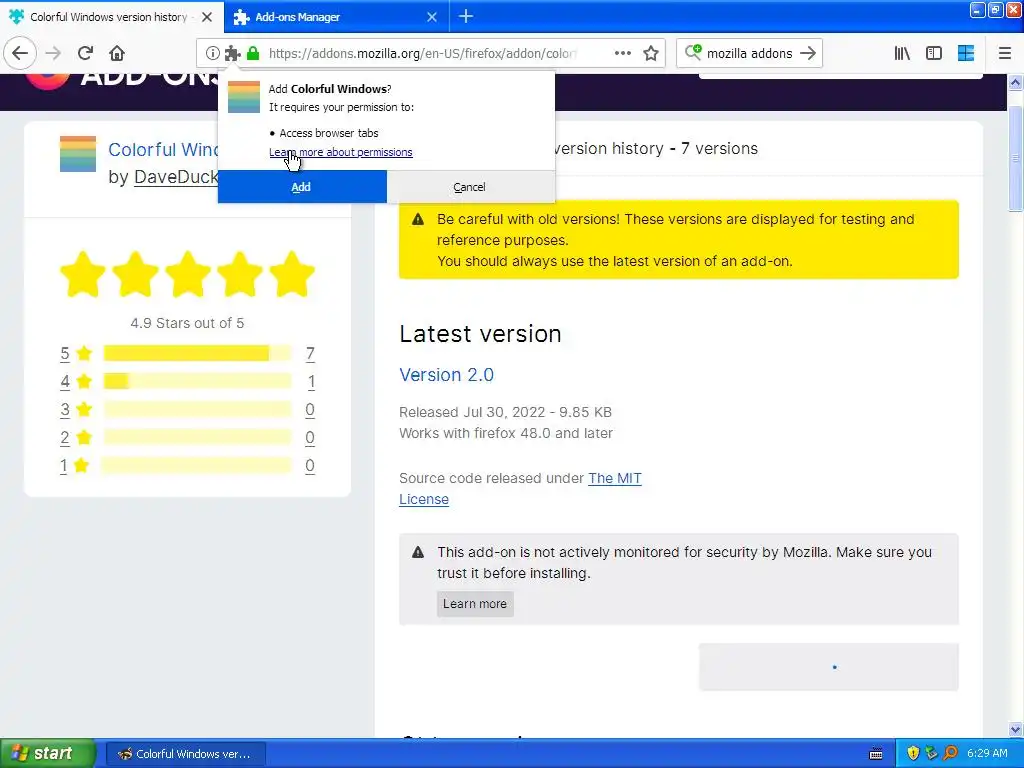Click the 4.9 Stars out of 5 text
1024x768 pixels.
pyautogui.click(x=187, y=323)
